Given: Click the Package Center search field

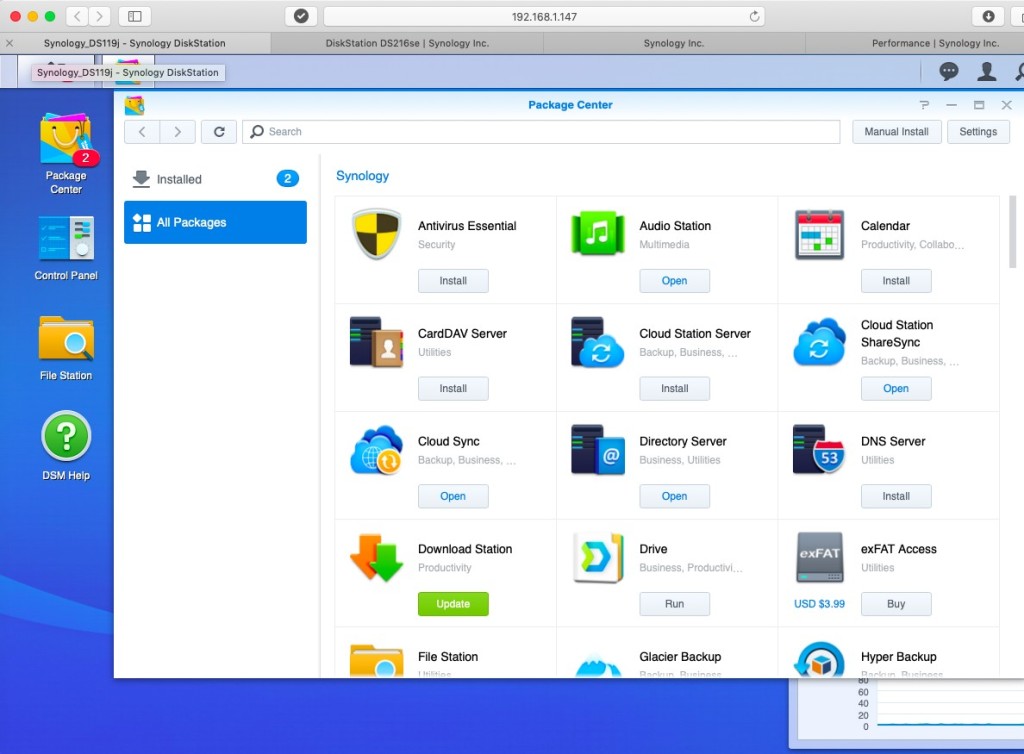Looking at the screenshot, I should point(541,131).
